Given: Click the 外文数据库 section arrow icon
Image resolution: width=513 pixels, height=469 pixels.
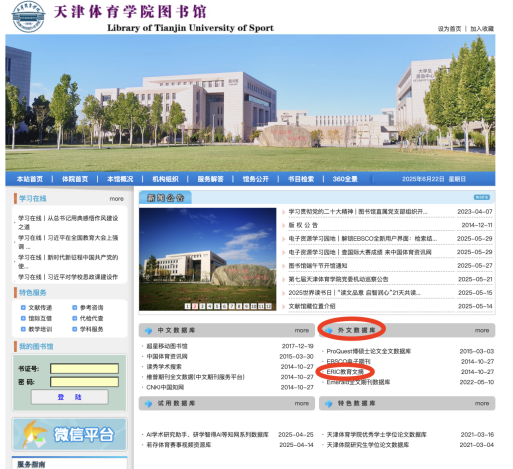Looking at the screenshot, I should click(329, 330).
